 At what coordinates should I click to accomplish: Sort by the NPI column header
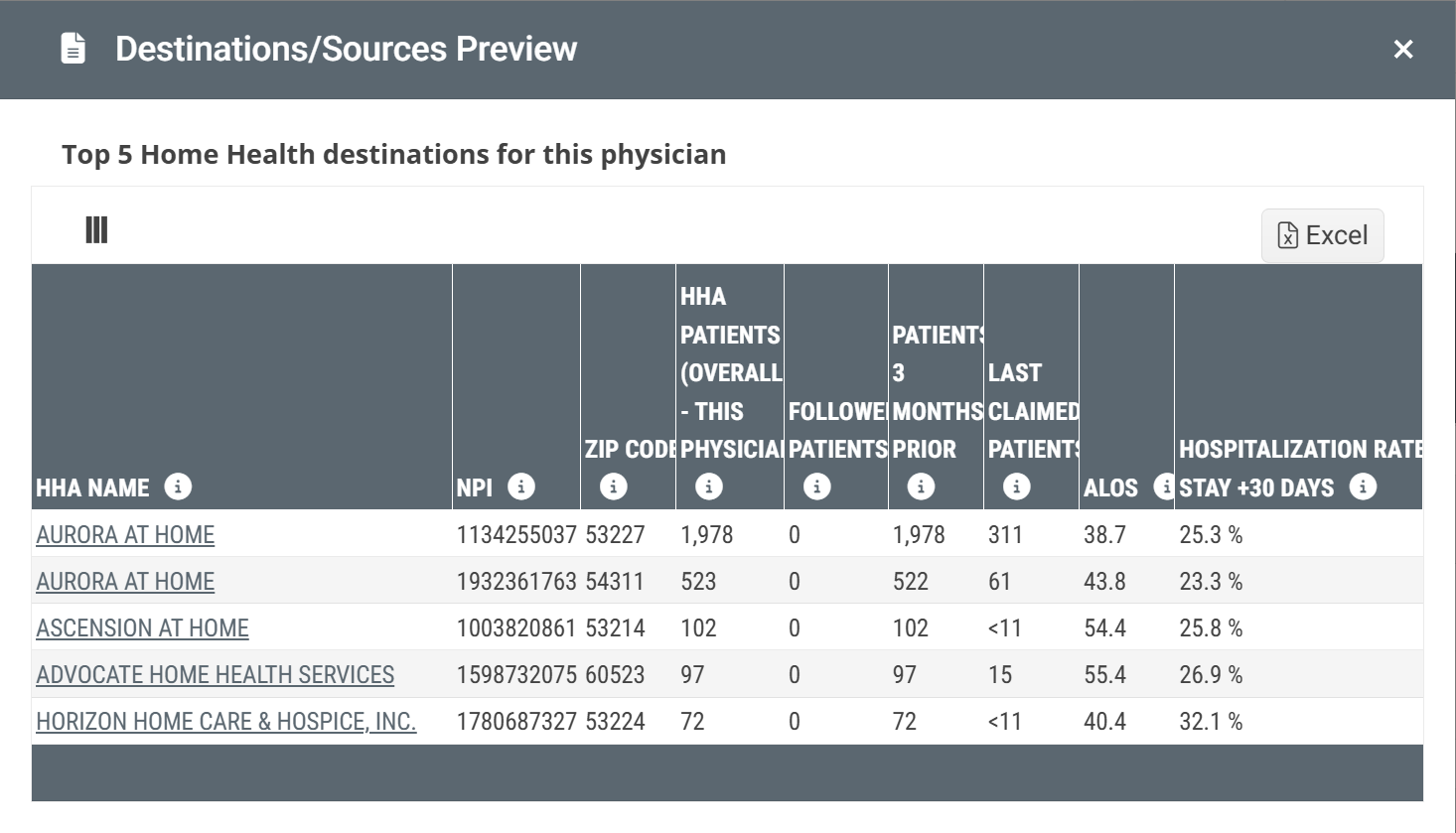pyautogui.click(x=474, y=487)
